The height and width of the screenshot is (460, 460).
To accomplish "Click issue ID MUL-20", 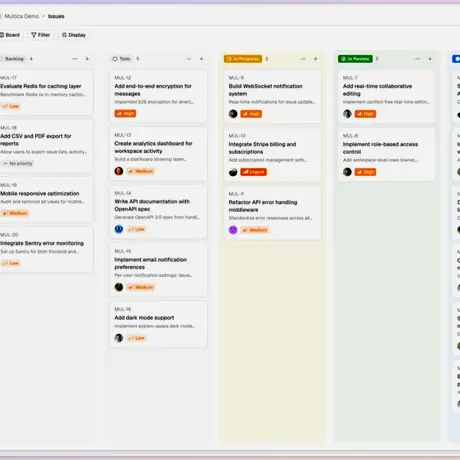I will (x=9, y=235).
